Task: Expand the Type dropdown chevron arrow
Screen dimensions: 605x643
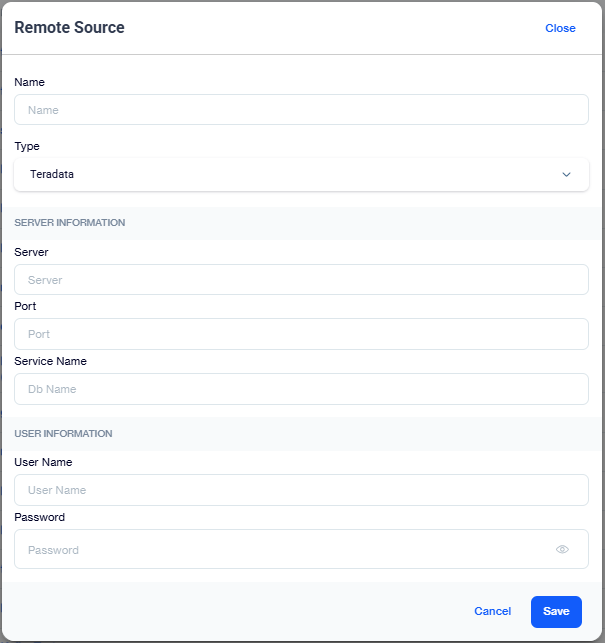Action: coord(566,174)
